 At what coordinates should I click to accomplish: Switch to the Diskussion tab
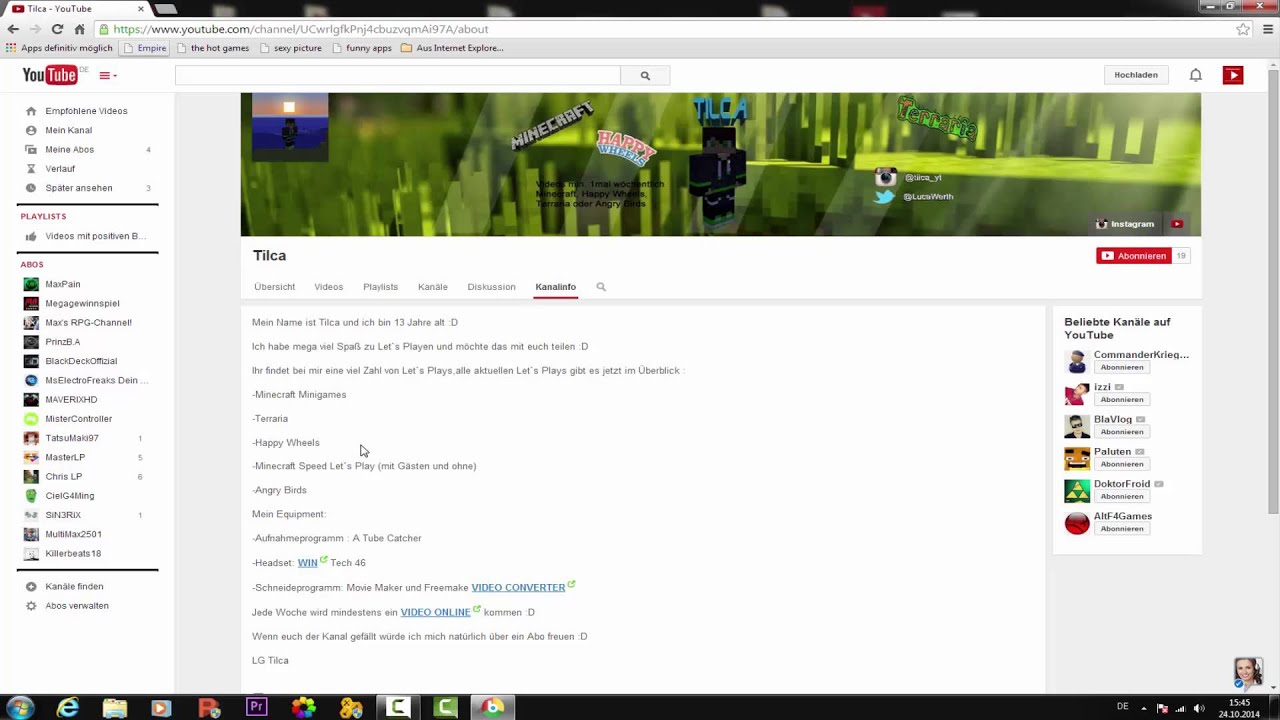[491, 287]
